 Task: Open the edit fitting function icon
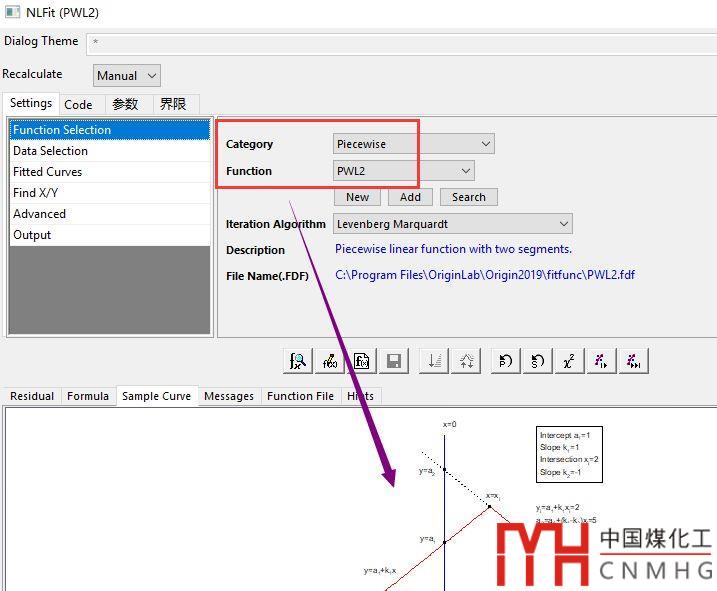(330, 361)
